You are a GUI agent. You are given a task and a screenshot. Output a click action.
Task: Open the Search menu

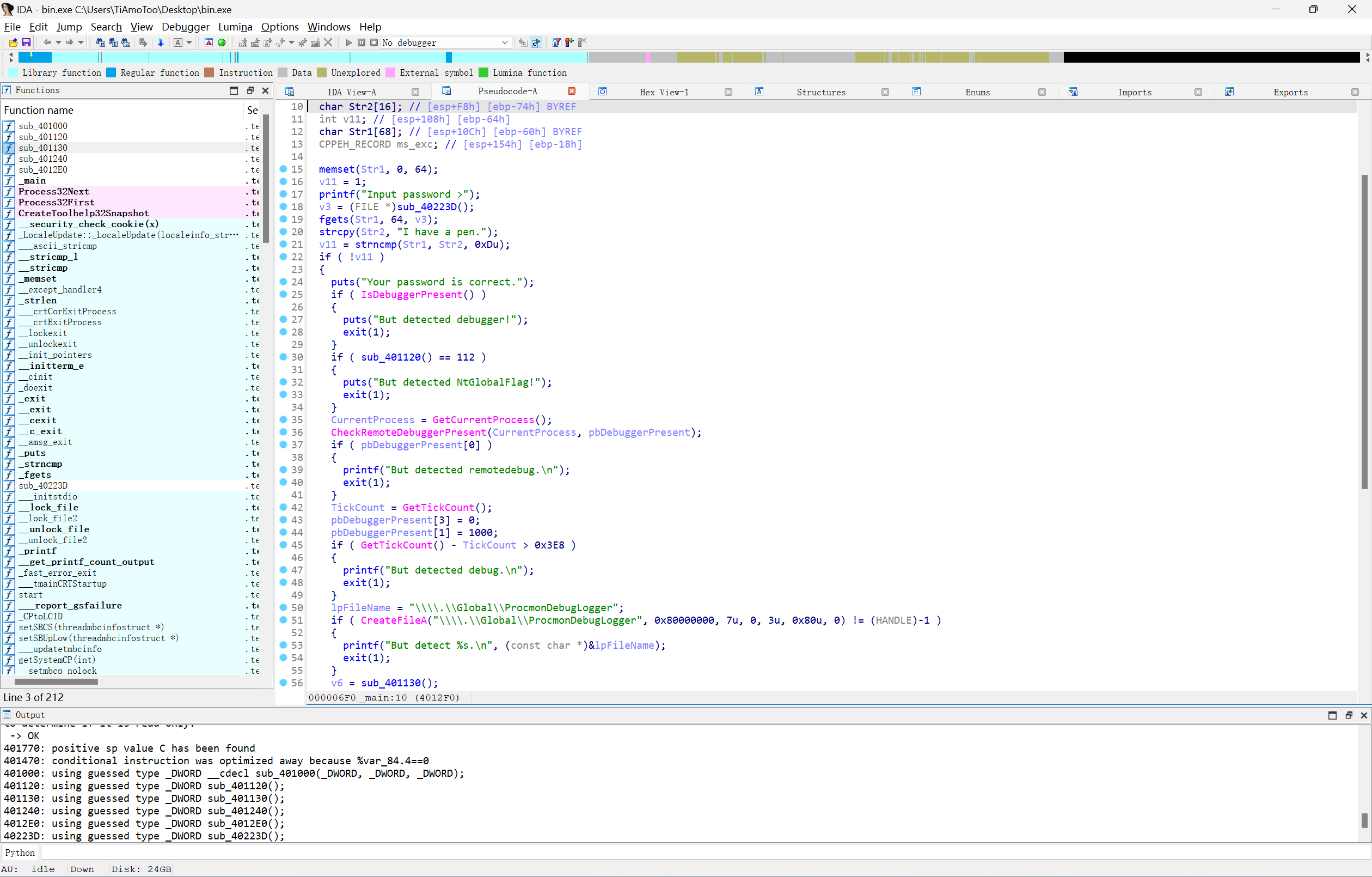tap(106, 27)
